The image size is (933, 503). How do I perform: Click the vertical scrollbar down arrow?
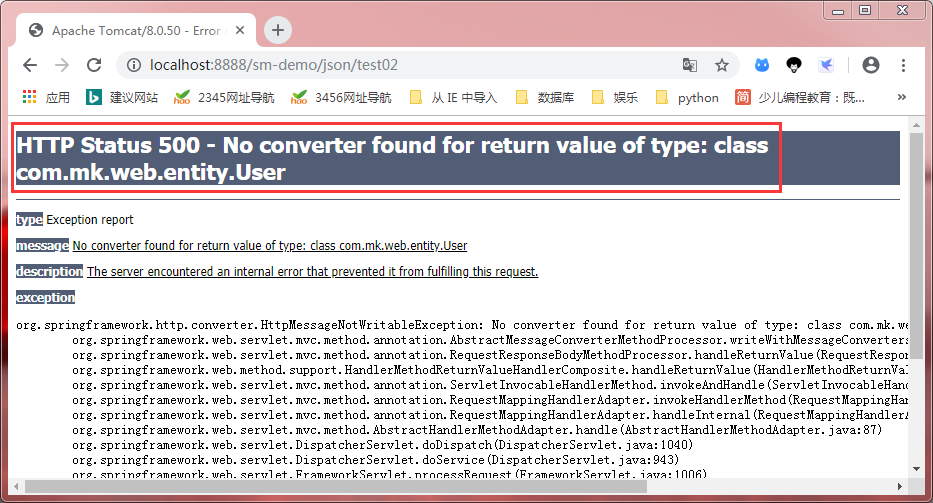pyautogui.click(x=916, y=469)
